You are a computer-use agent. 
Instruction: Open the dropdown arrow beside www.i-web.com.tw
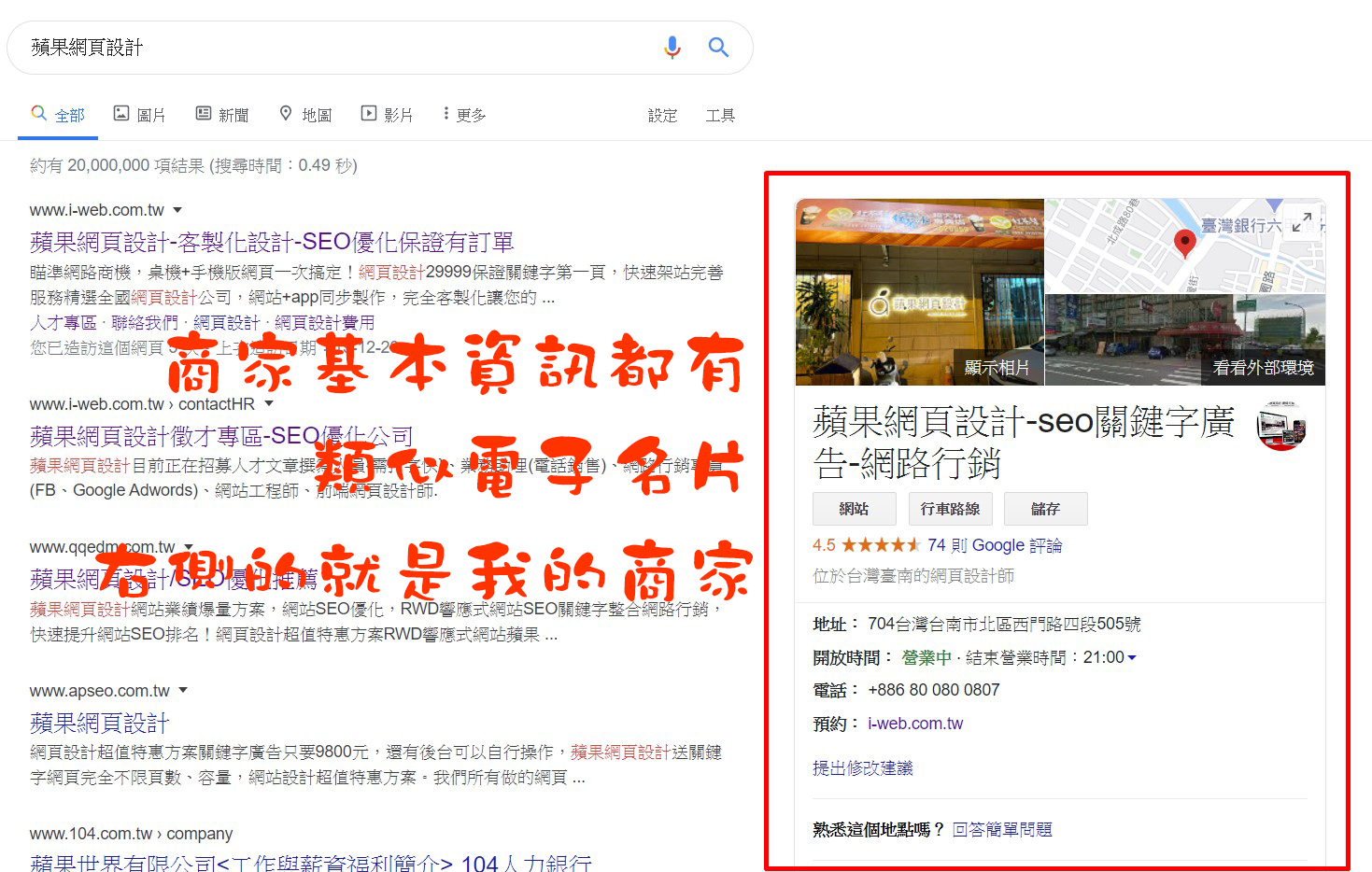click(x=177, y=210)
